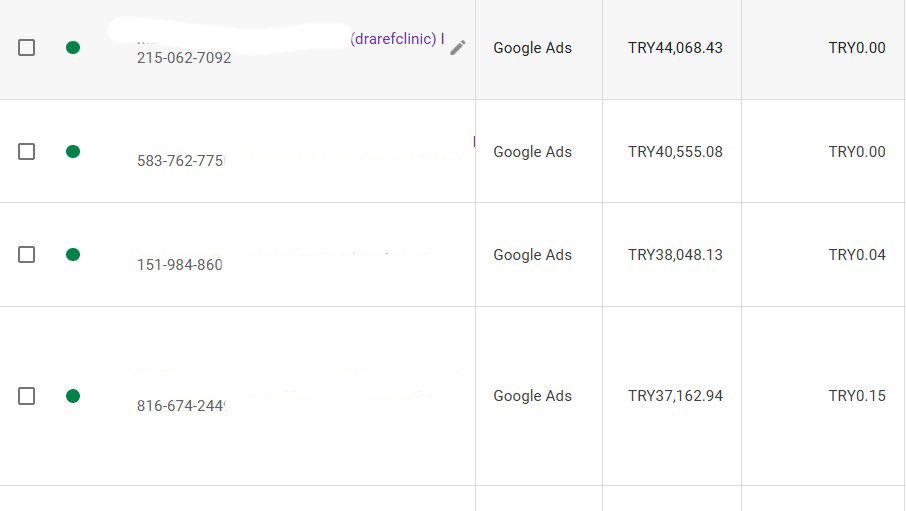
Task: Click account ID 151-984-860
Action: [x=180, y=265]
